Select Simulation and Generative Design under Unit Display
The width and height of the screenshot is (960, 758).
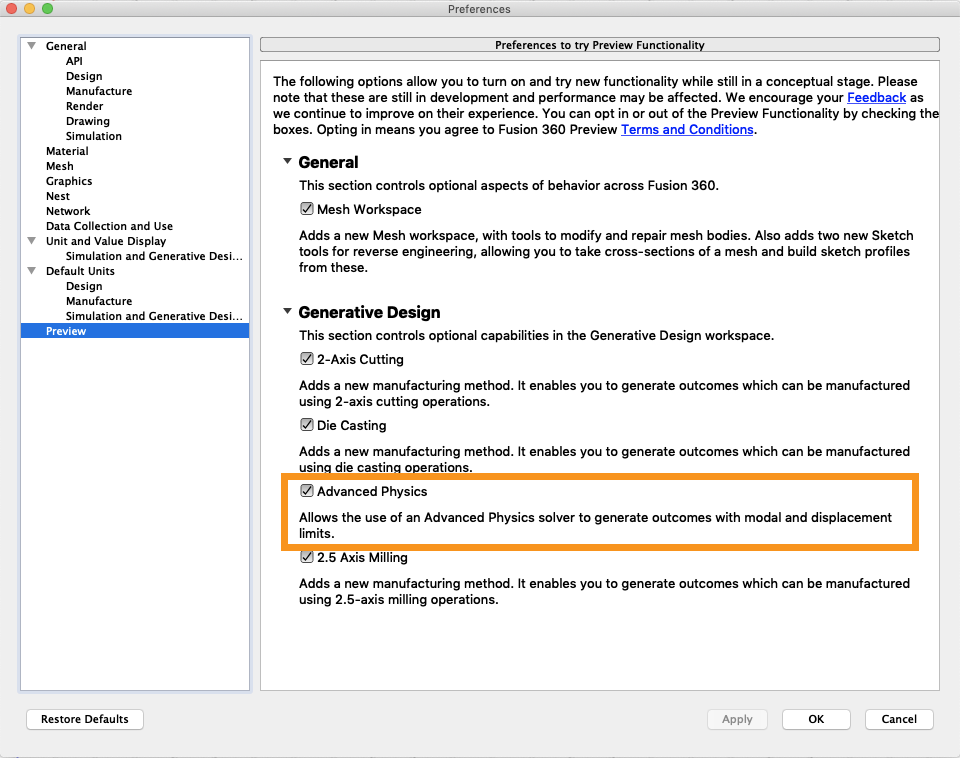tap(154, 256)
